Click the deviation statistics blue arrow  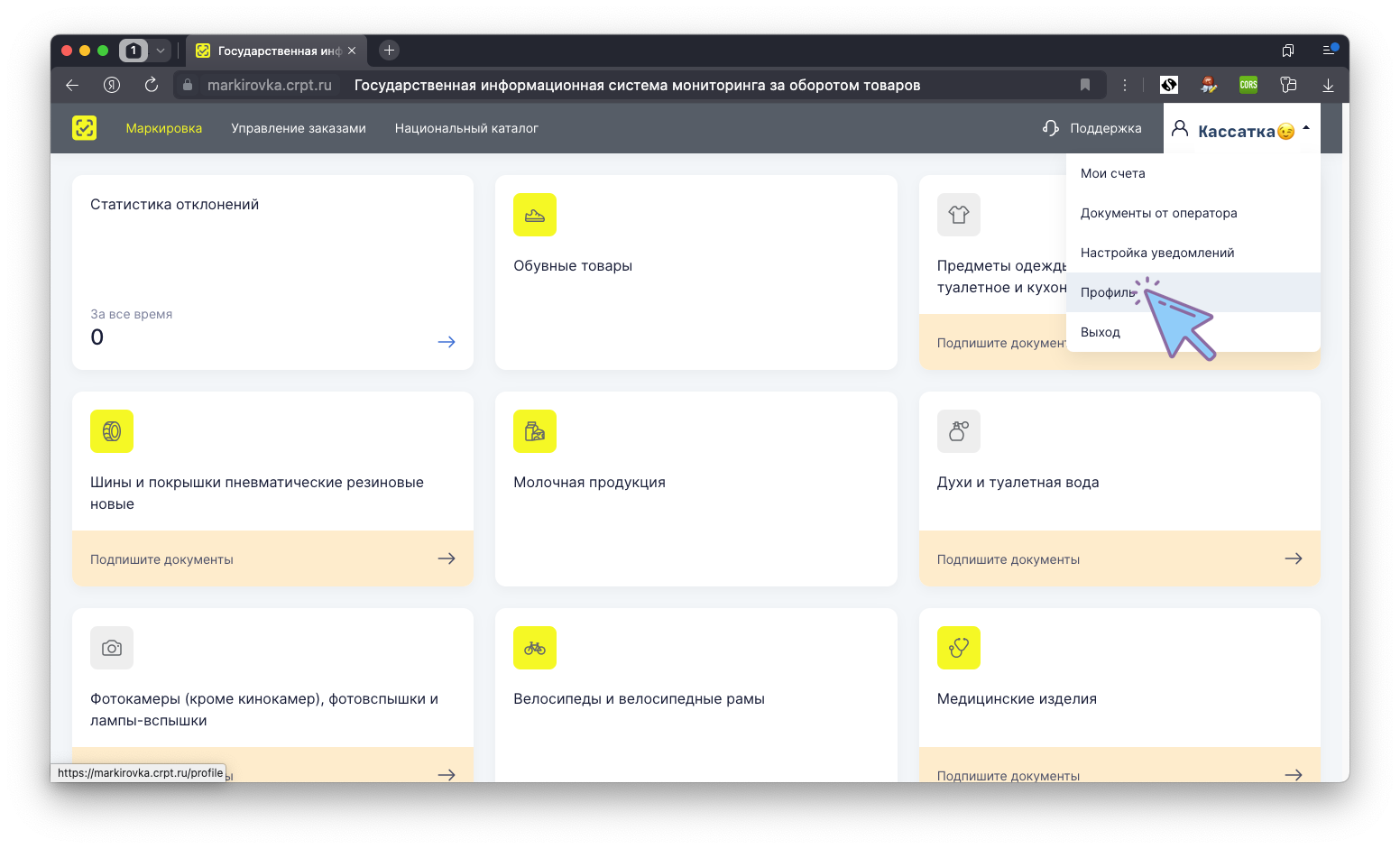pyautogui.click(x=447, y=342)
